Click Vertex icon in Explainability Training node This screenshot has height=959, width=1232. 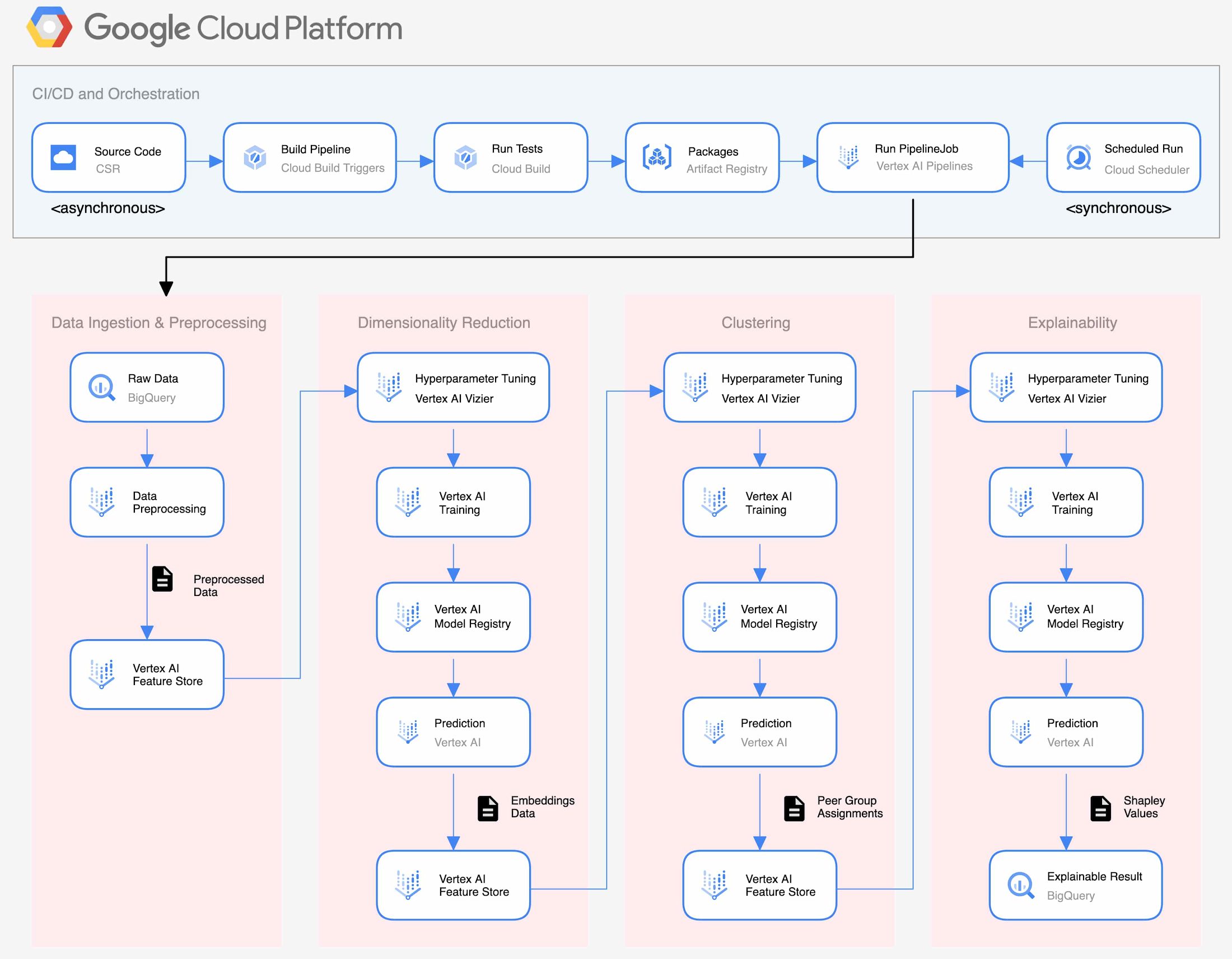[1021, 502]
